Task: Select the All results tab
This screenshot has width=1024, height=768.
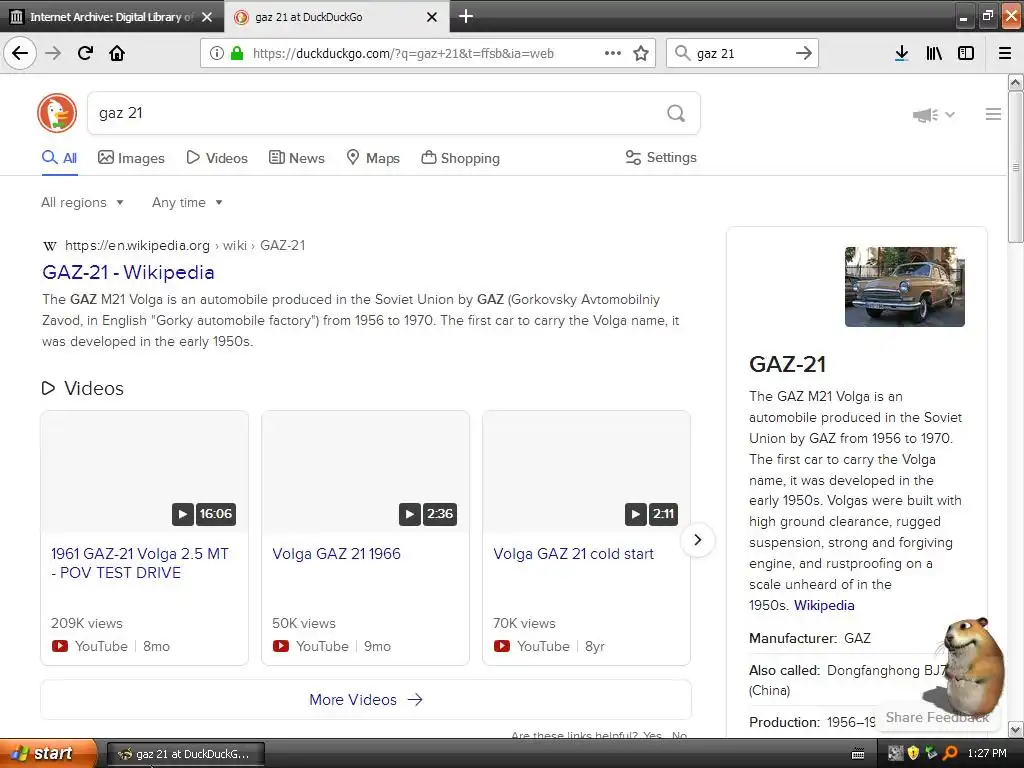Action: (59, 158)
